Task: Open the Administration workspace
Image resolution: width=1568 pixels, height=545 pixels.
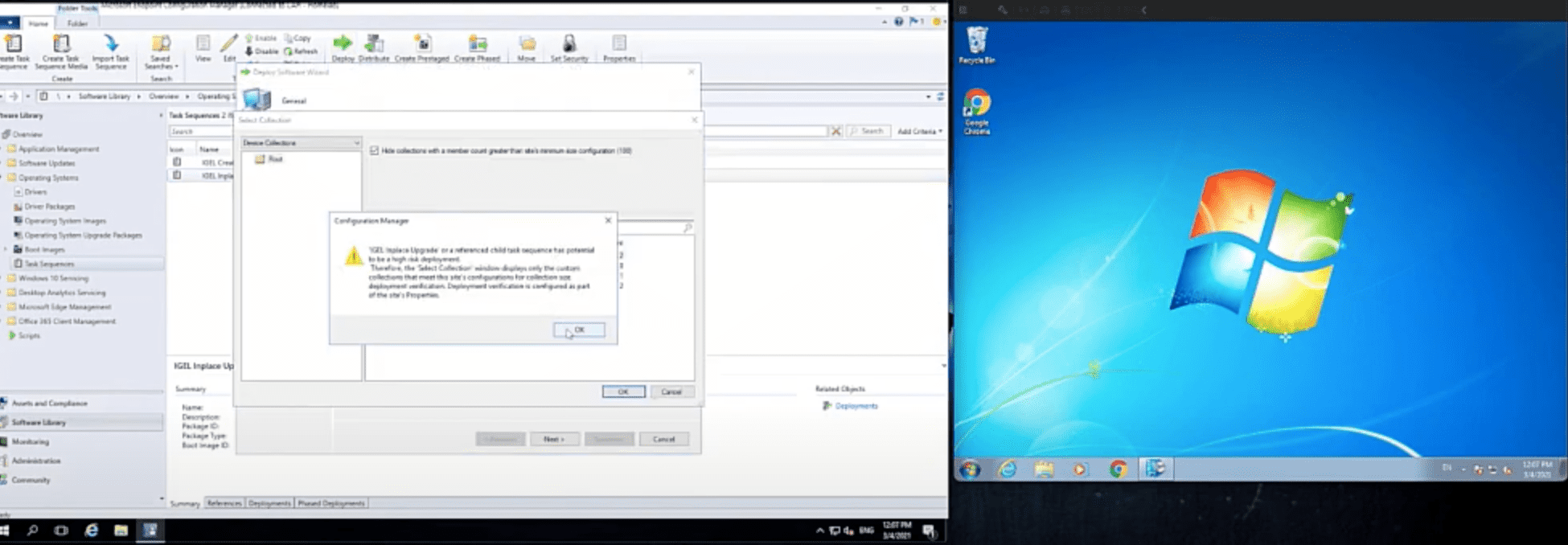Action: click(x=81, y=461)
